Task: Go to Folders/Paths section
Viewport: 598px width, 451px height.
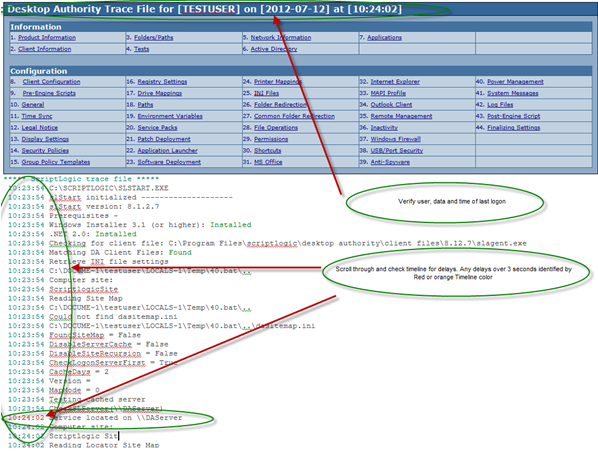Action: click(x=154, y=37)
